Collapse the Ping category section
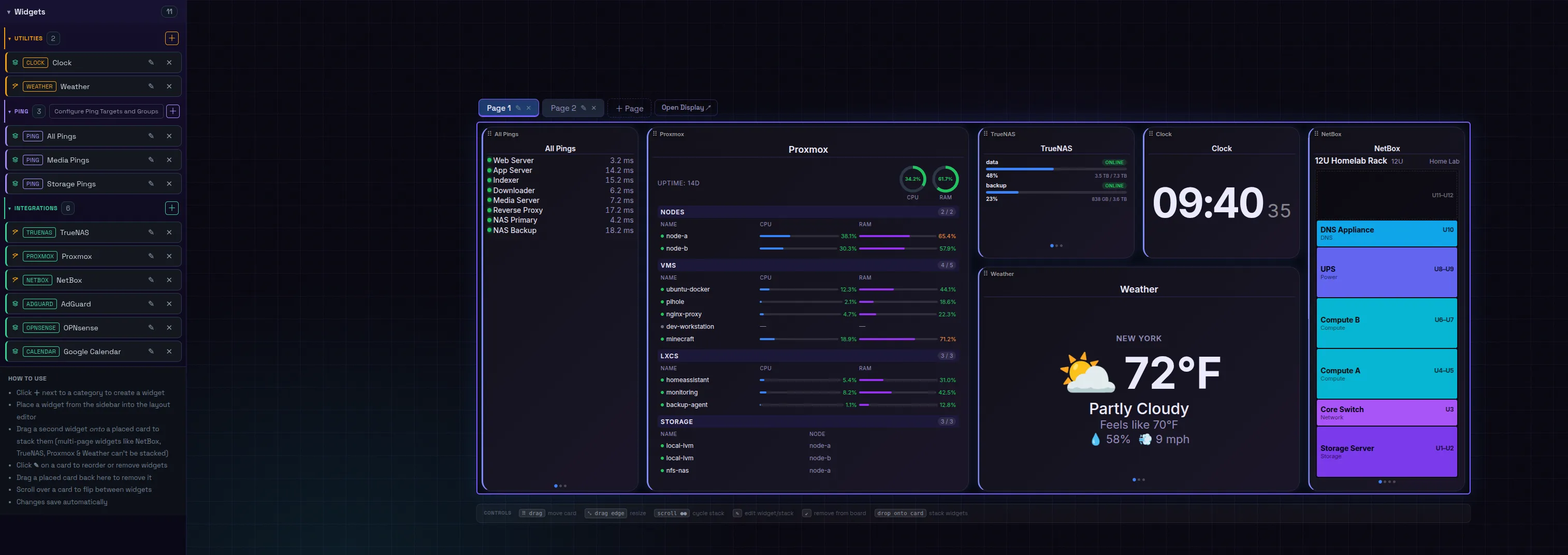1568x555 pixels. pos(10,111)
